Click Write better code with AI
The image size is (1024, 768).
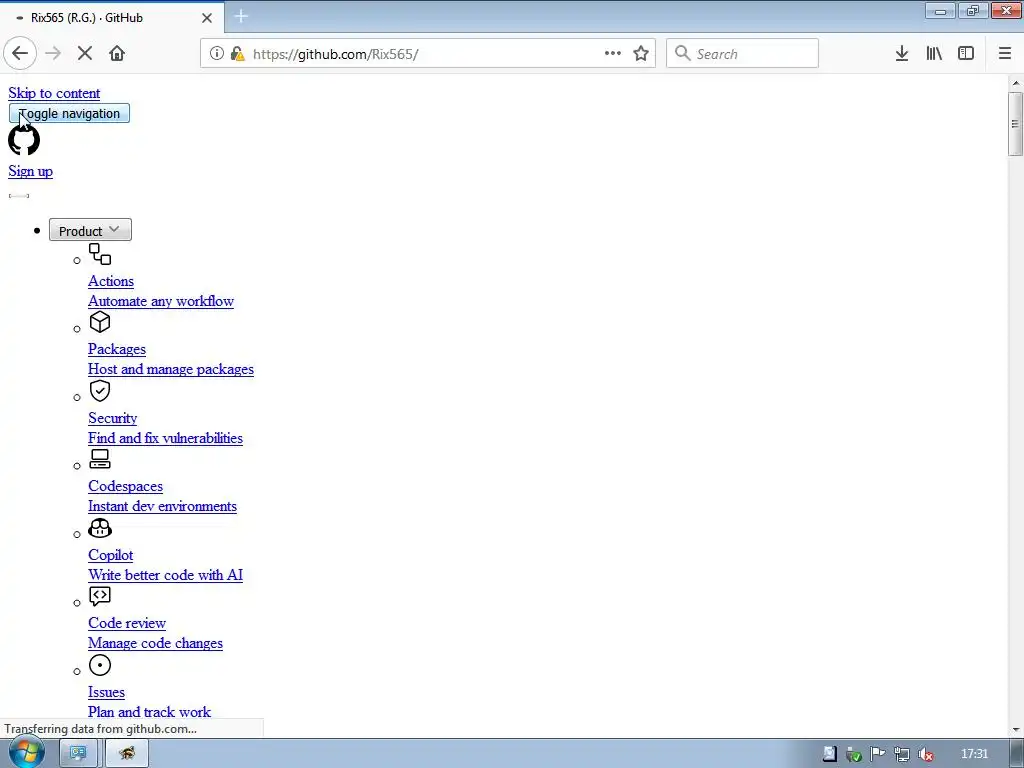[165, 575]
